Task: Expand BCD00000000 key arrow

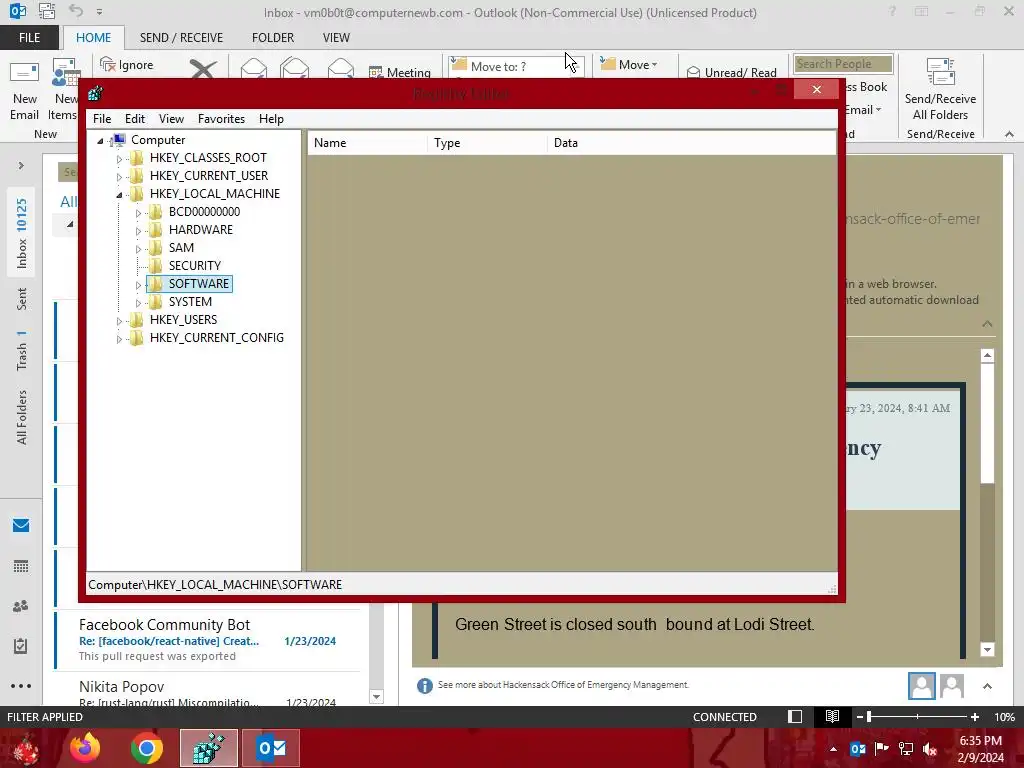Action: click(138, 213)
